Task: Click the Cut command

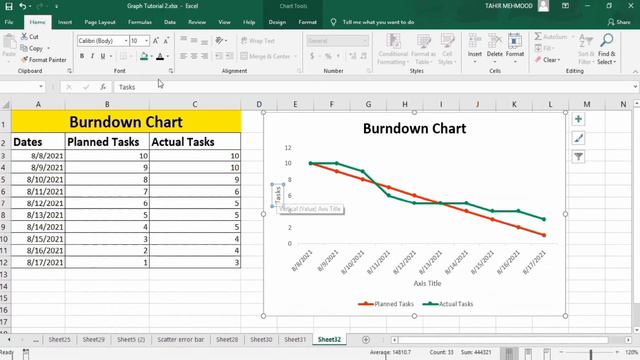Action: point(30,37)
